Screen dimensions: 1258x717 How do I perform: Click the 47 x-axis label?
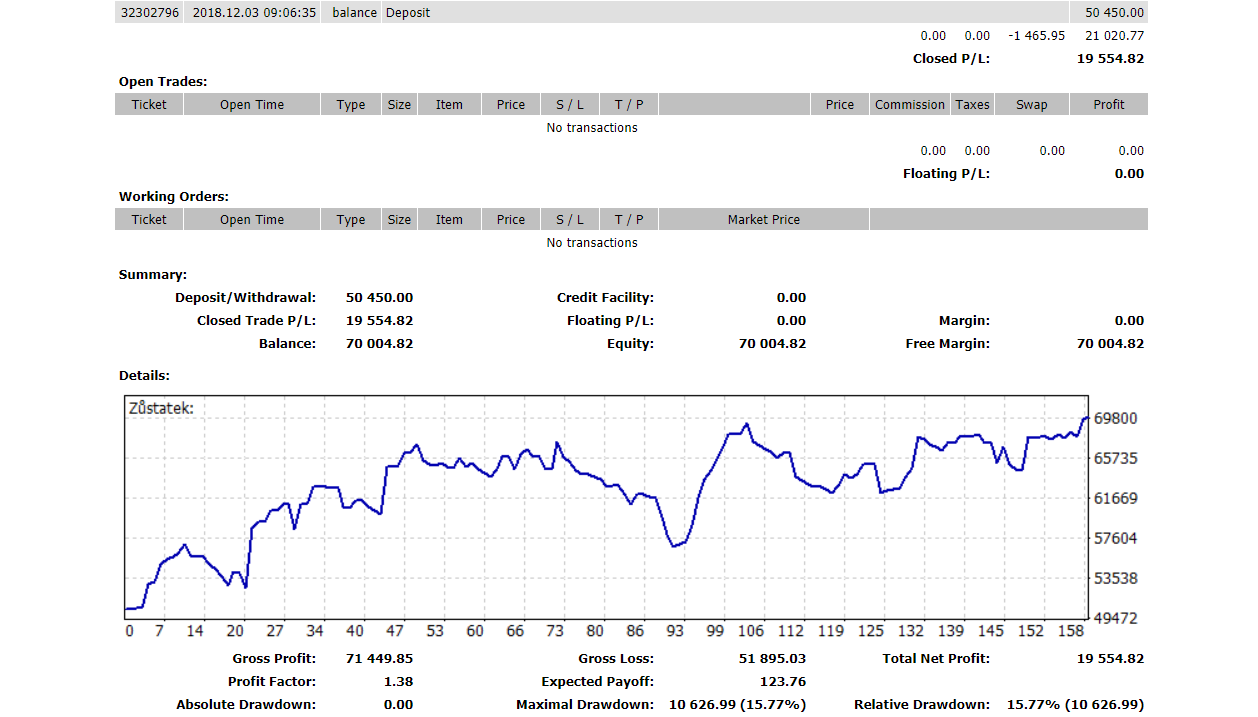pos(395,631)
